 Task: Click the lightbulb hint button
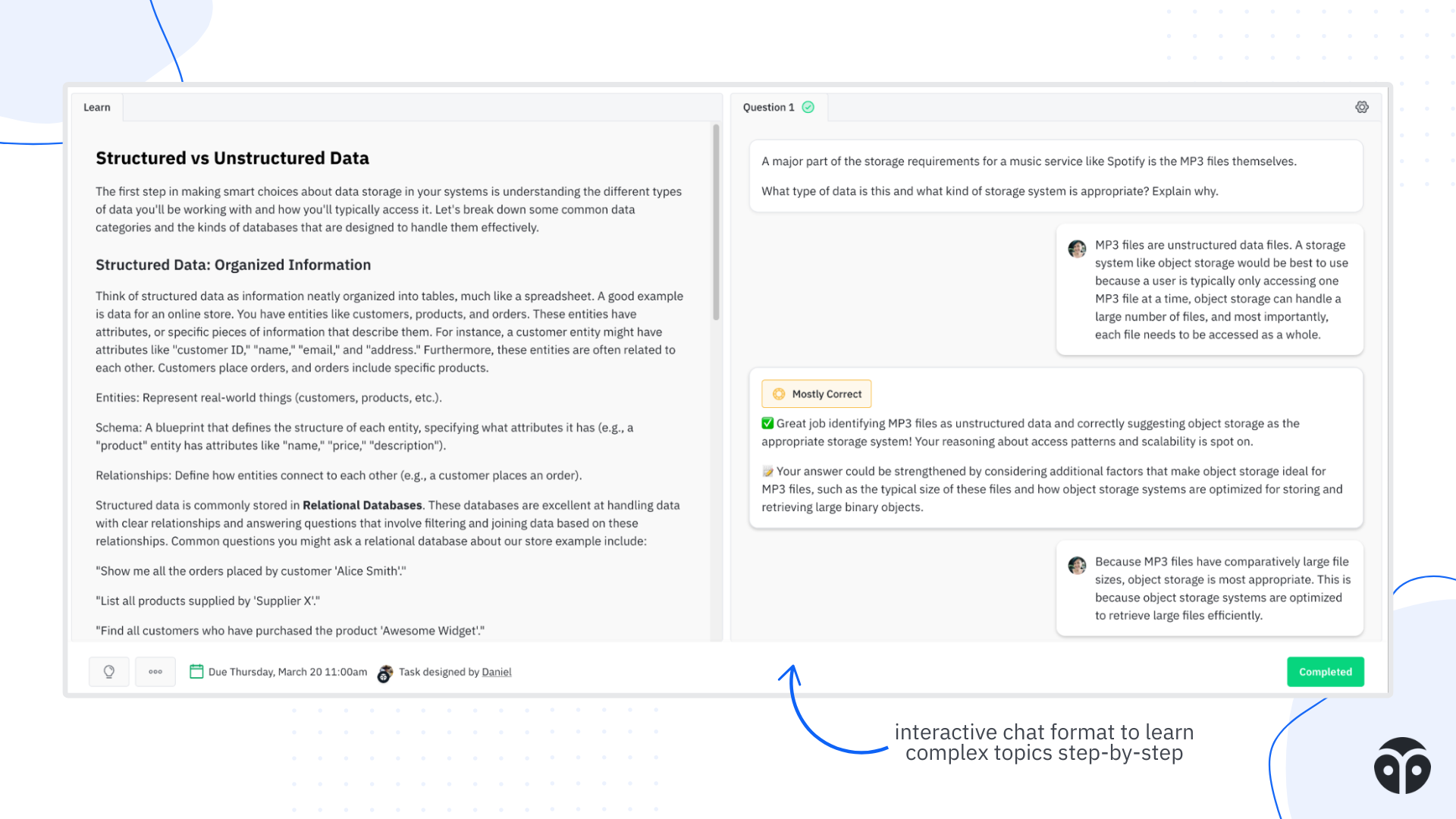[x=109, y=672]
